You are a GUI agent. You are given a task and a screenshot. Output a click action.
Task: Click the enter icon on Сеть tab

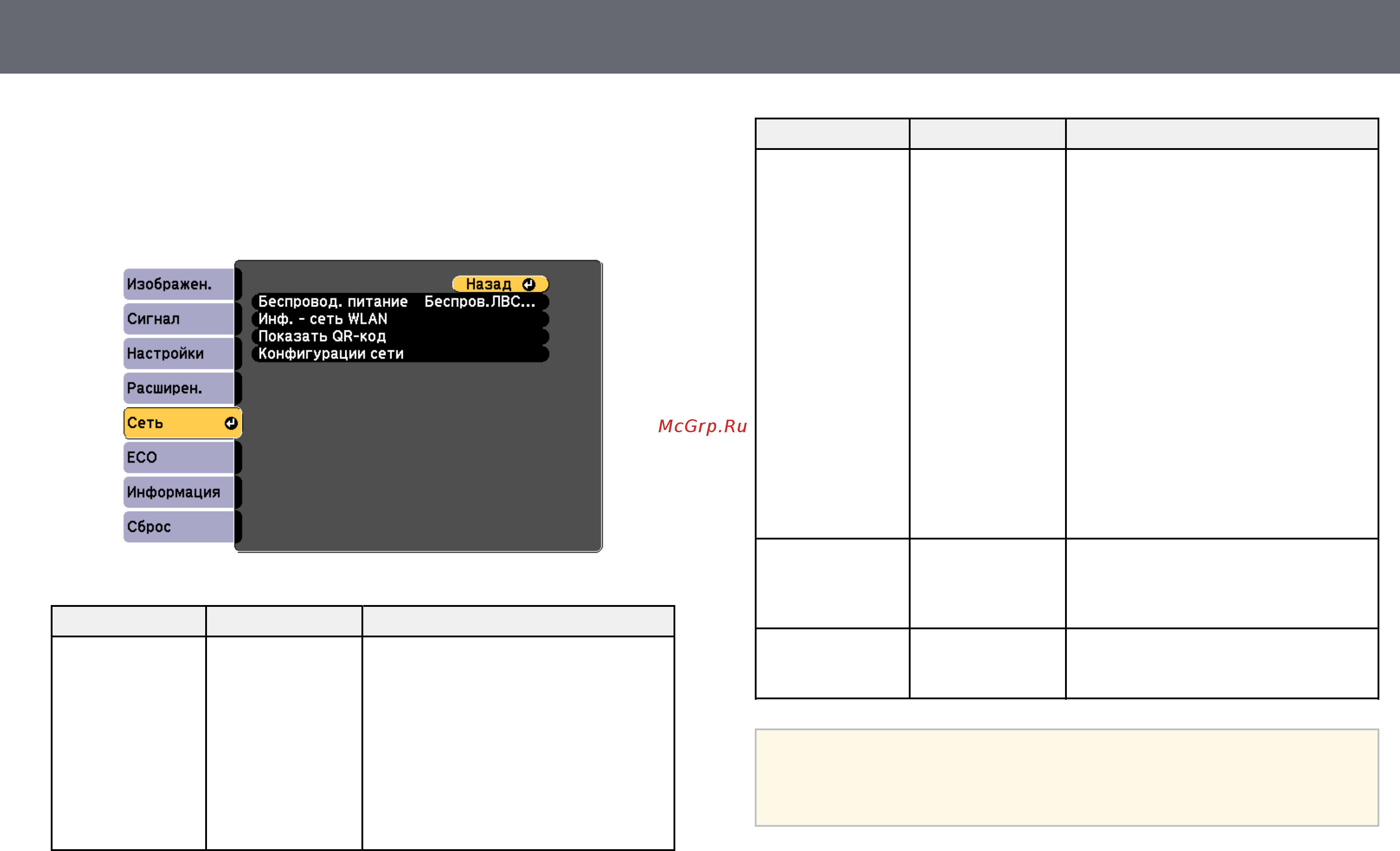pos(231,423)
